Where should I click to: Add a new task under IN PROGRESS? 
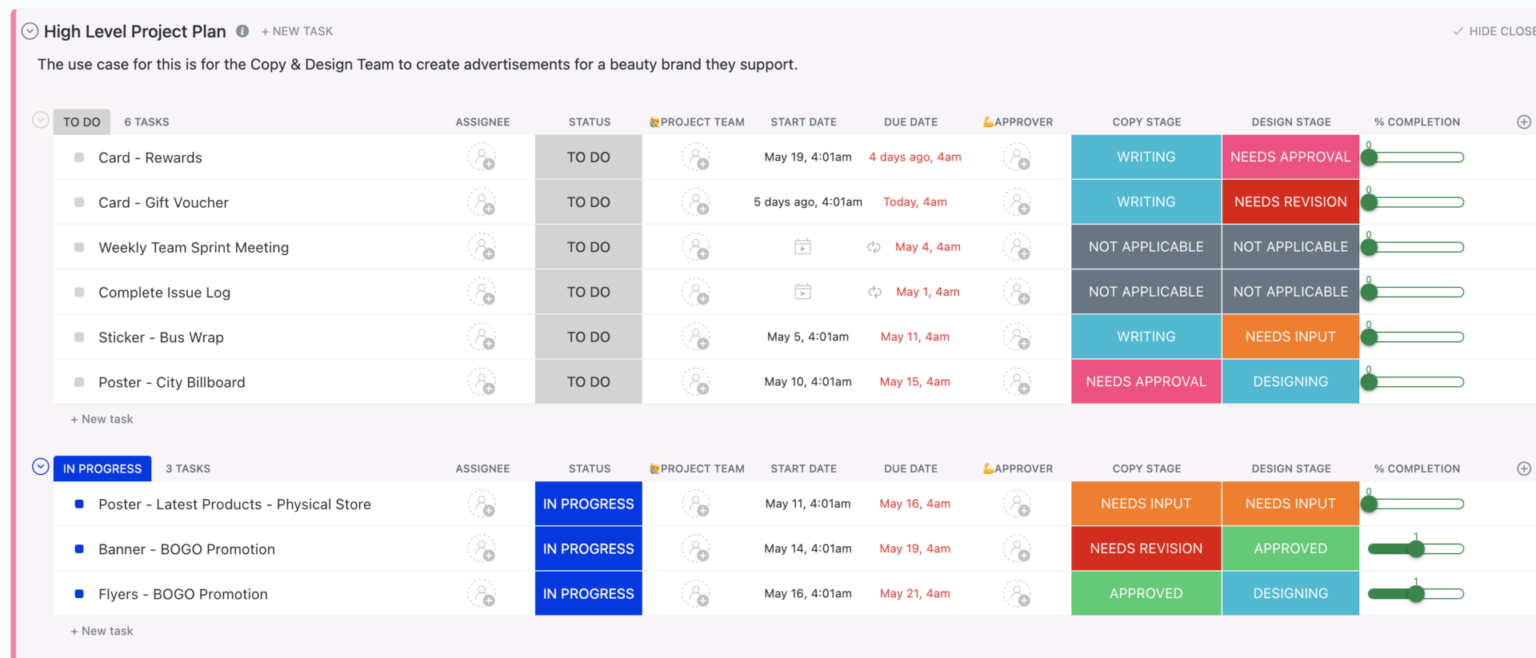point(101,630)
